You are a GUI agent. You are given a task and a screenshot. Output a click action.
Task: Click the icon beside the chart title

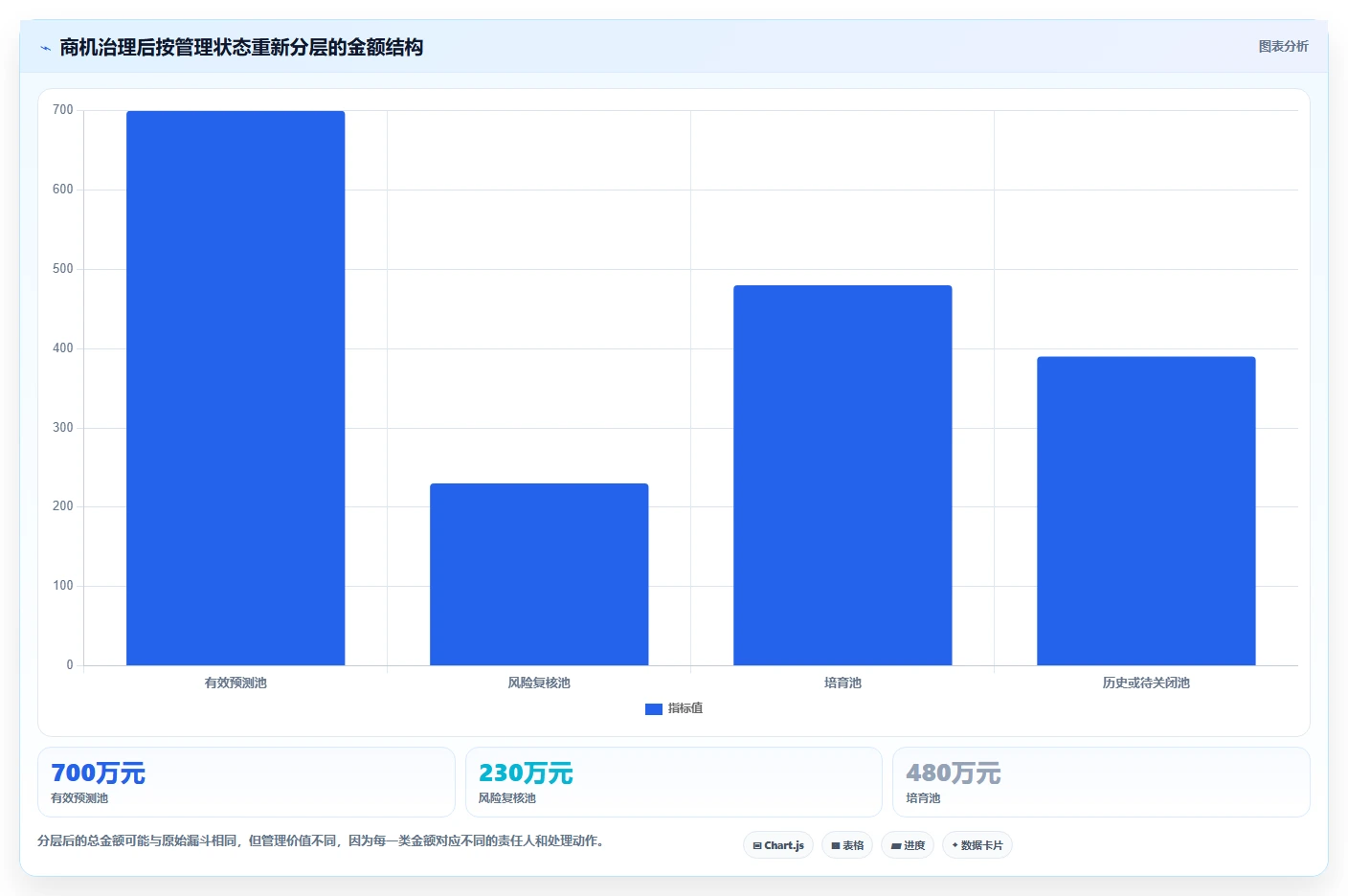pyautogui.click(x=45, y=48)
